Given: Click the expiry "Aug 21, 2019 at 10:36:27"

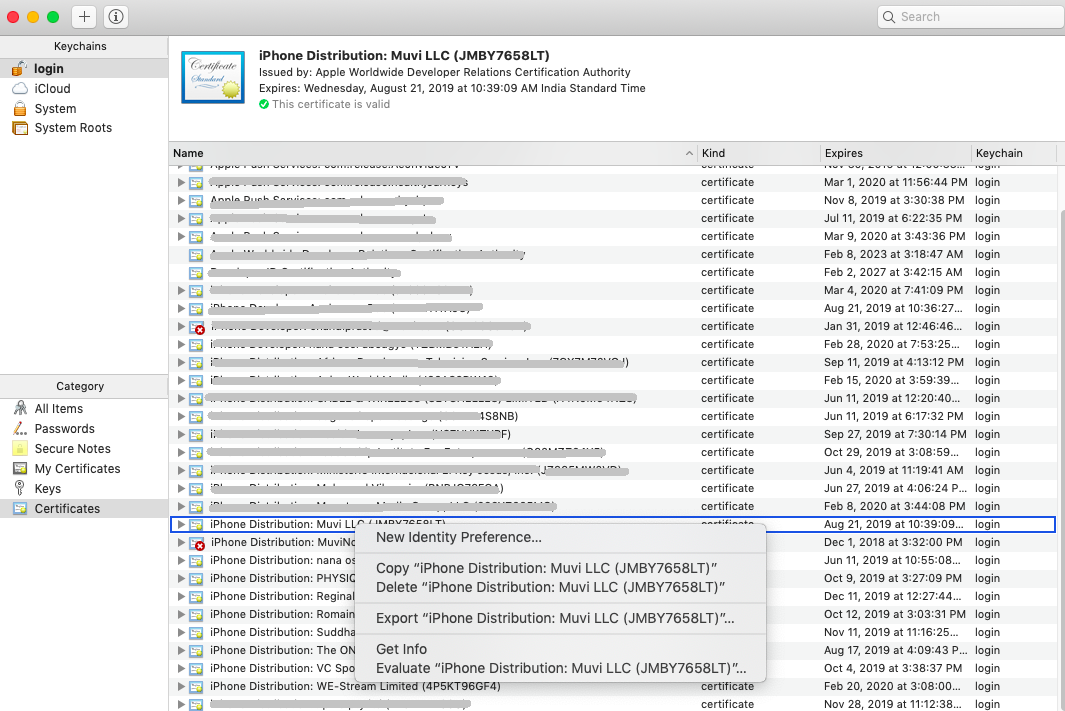Looking at the screenshot, I should point(893,308).
